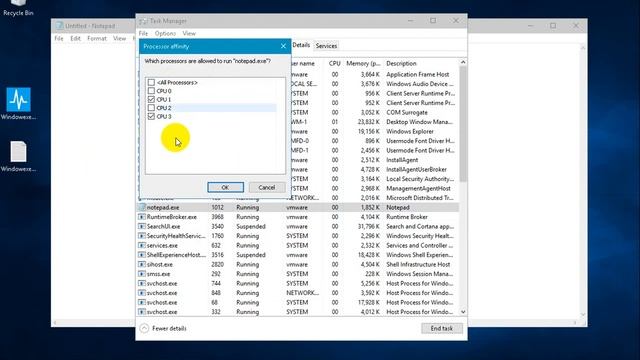Open Notepad's Edit menu

76,38
